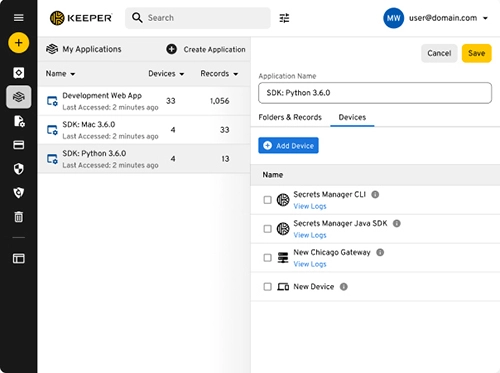Click the New Device name text
500x373 pixels.
pos(313,287)
